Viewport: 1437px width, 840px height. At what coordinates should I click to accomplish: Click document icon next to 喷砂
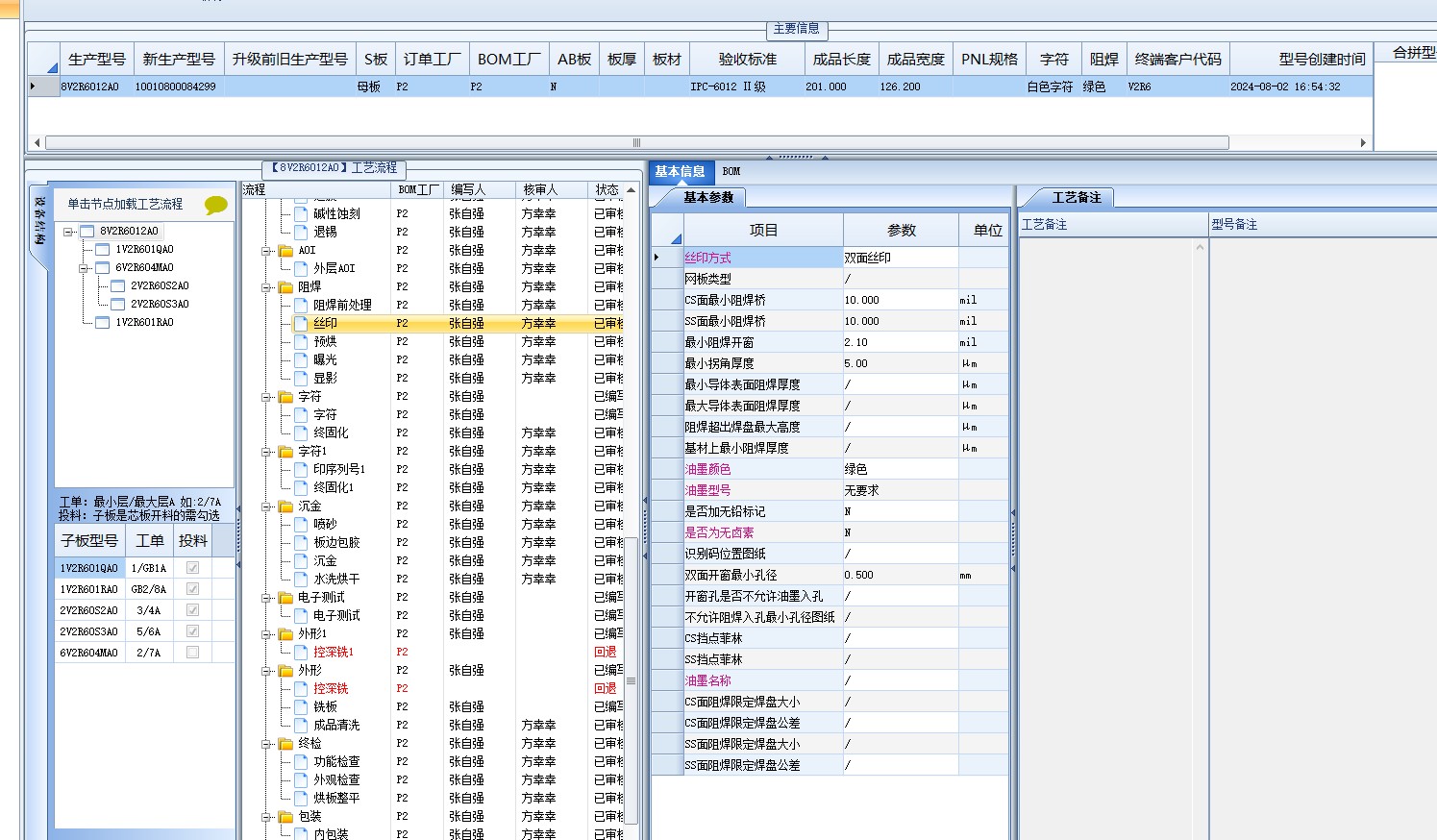301,524
